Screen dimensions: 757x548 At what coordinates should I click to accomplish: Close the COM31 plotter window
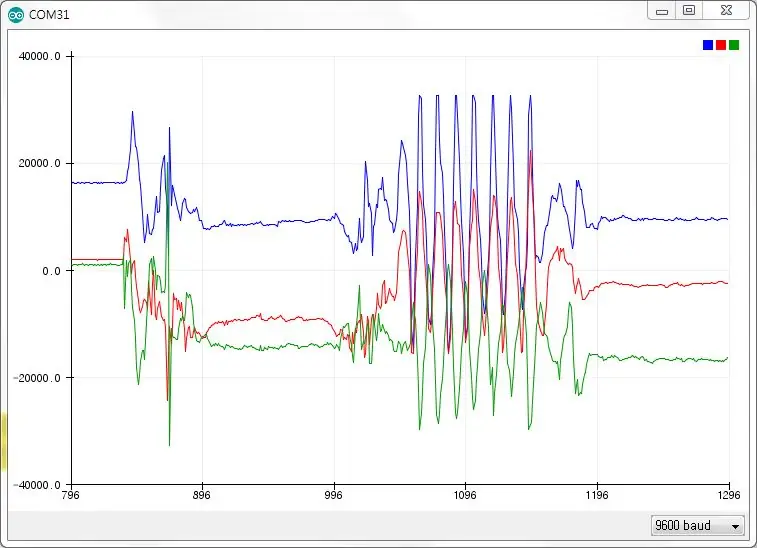click(726, 11)
